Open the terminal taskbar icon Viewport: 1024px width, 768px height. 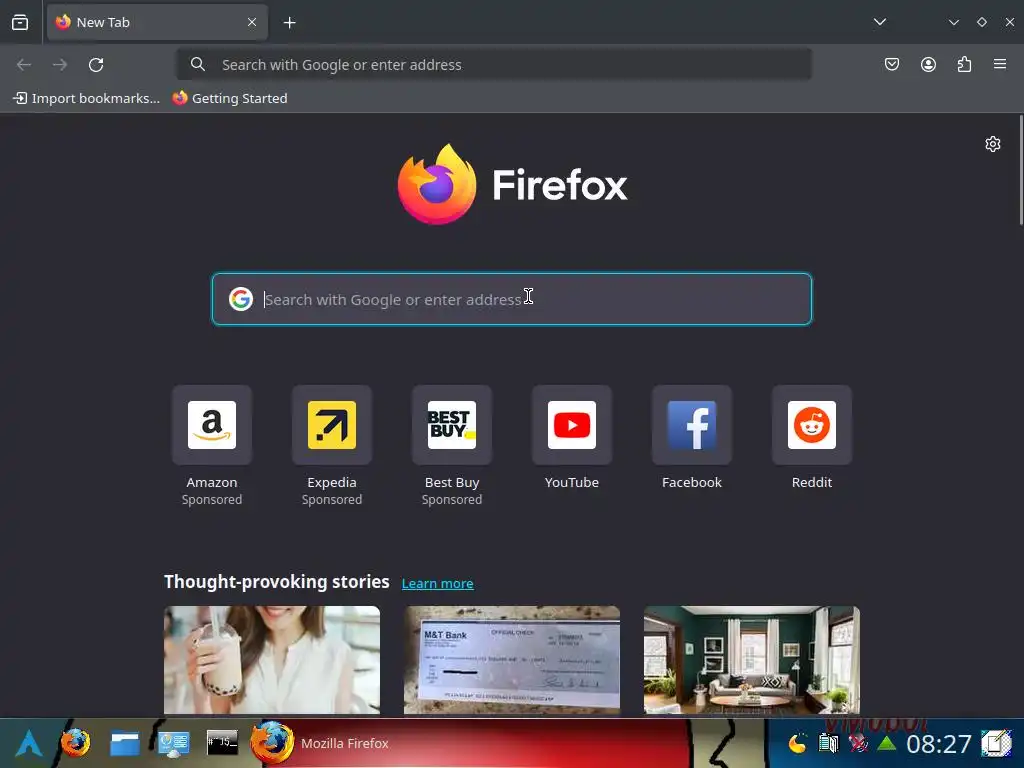click(222, 742)
